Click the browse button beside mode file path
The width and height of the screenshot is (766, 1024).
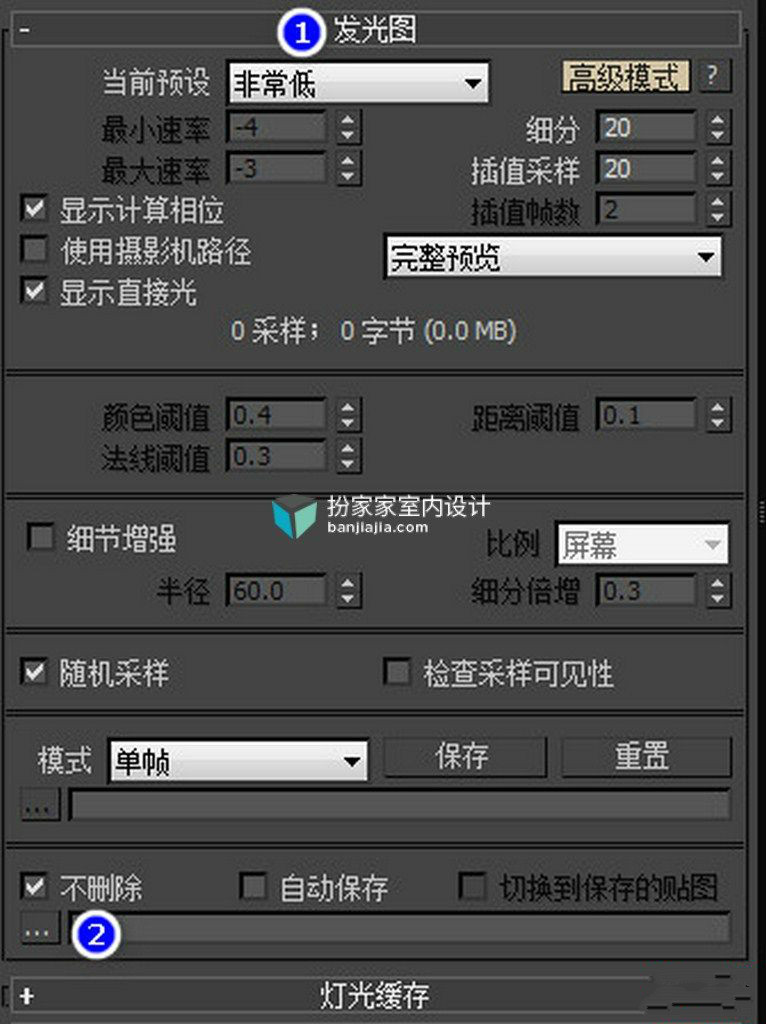(x=39, y=805)
